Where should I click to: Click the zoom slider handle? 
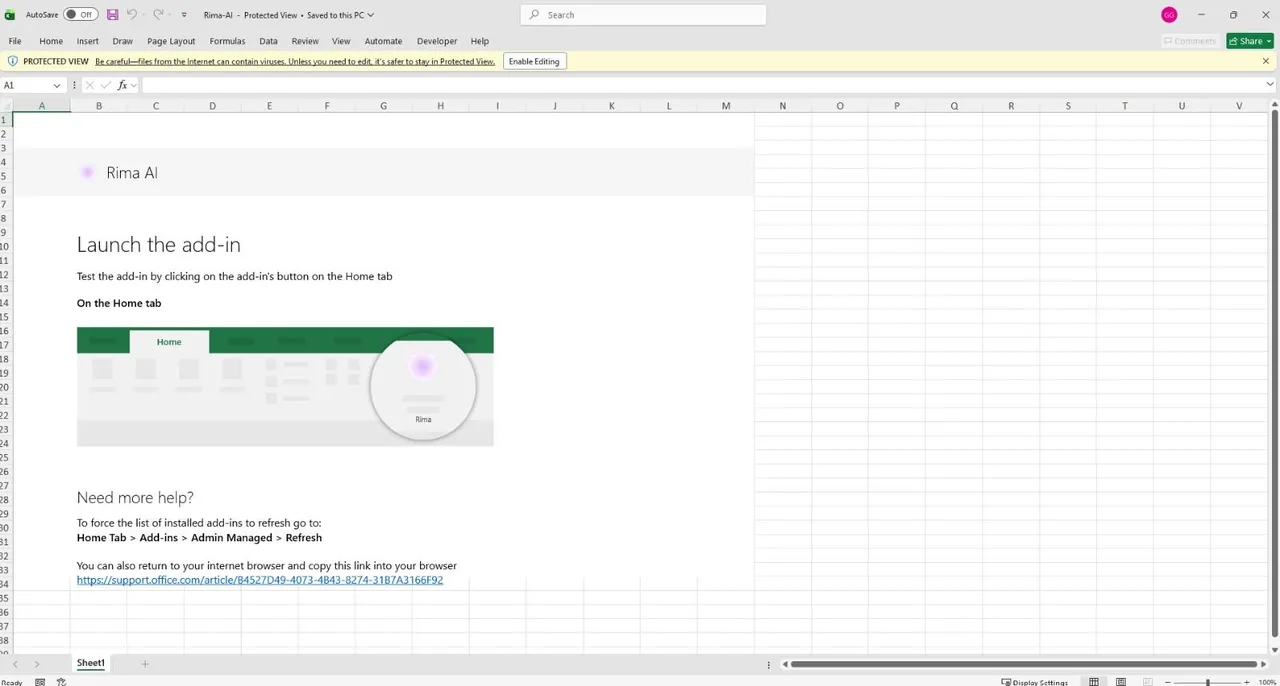pos(1207,682)
